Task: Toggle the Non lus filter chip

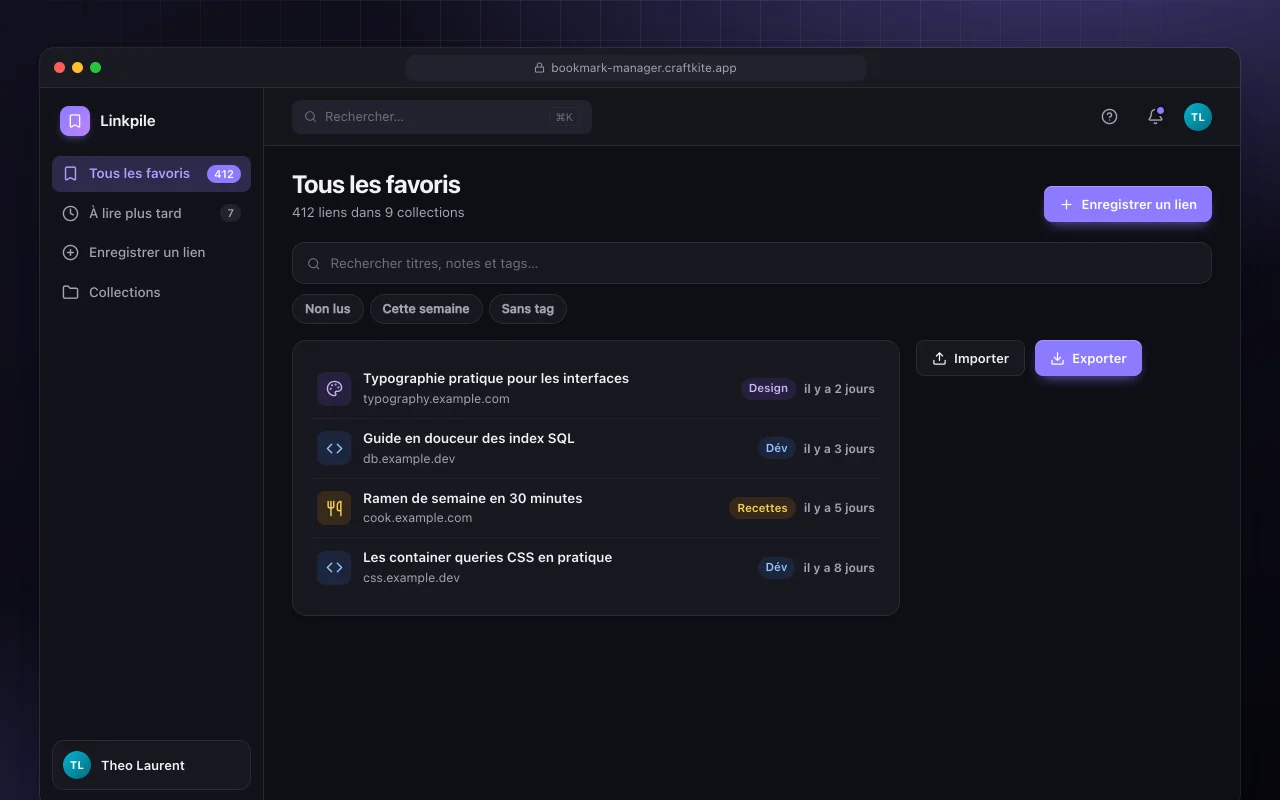Action: pos(328,309)
